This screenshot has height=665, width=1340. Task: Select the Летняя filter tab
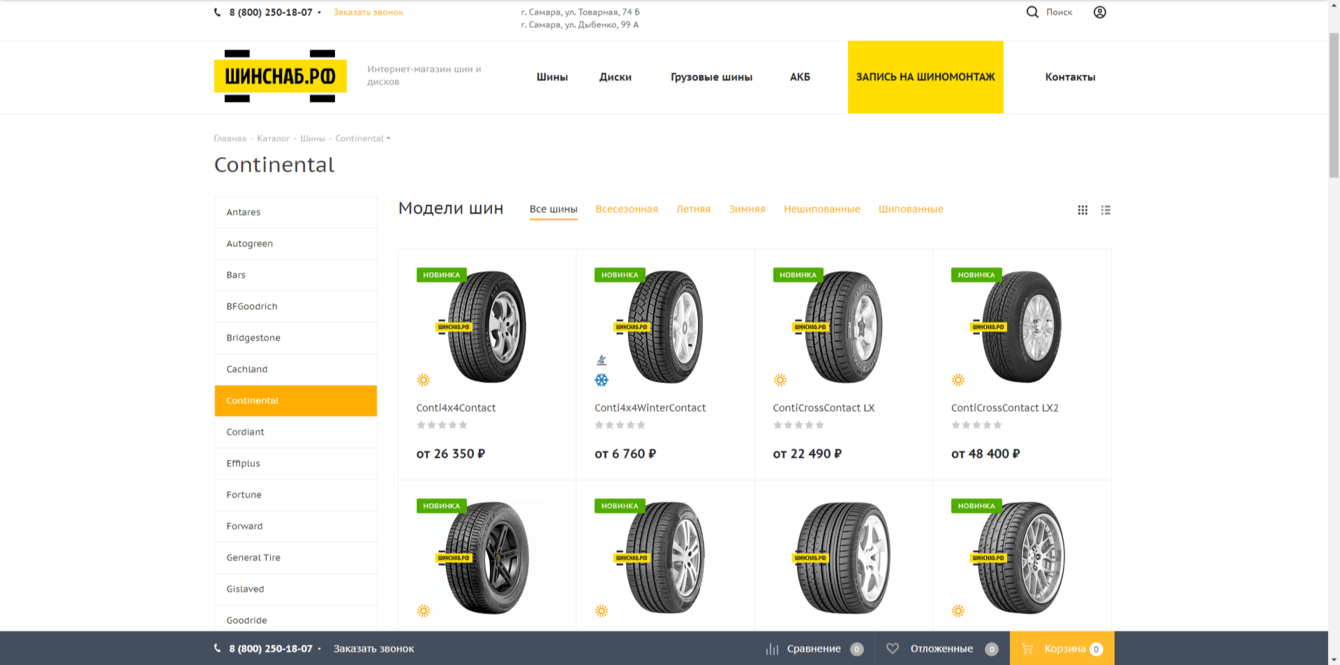(693, 209)
